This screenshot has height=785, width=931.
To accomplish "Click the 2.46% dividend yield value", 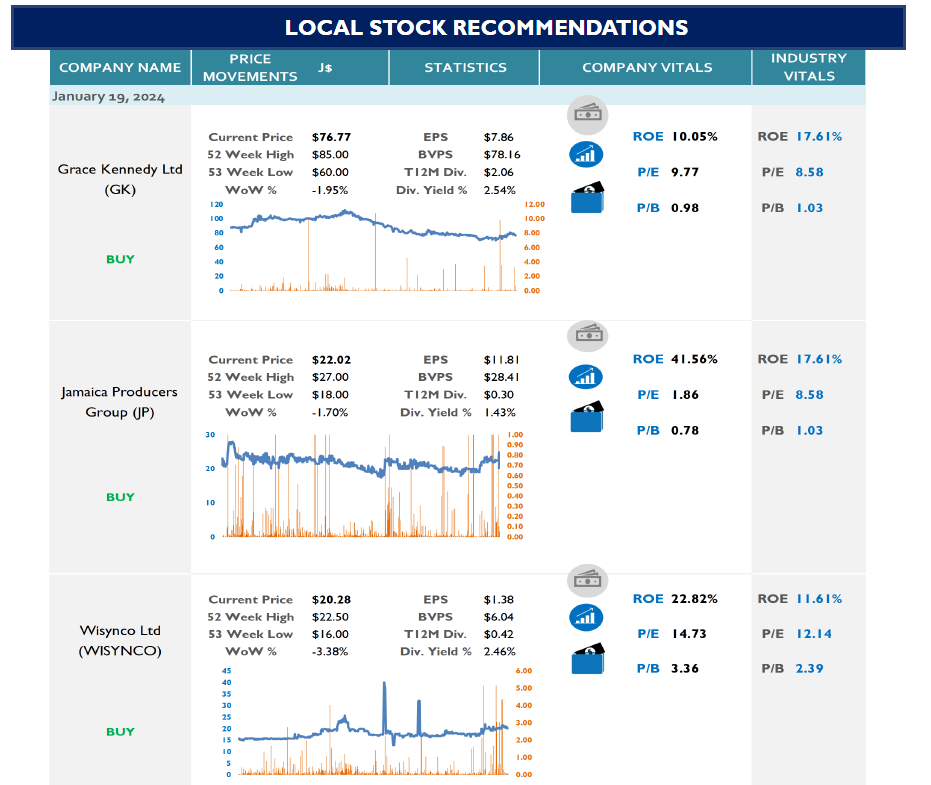I will click(499, 651).
